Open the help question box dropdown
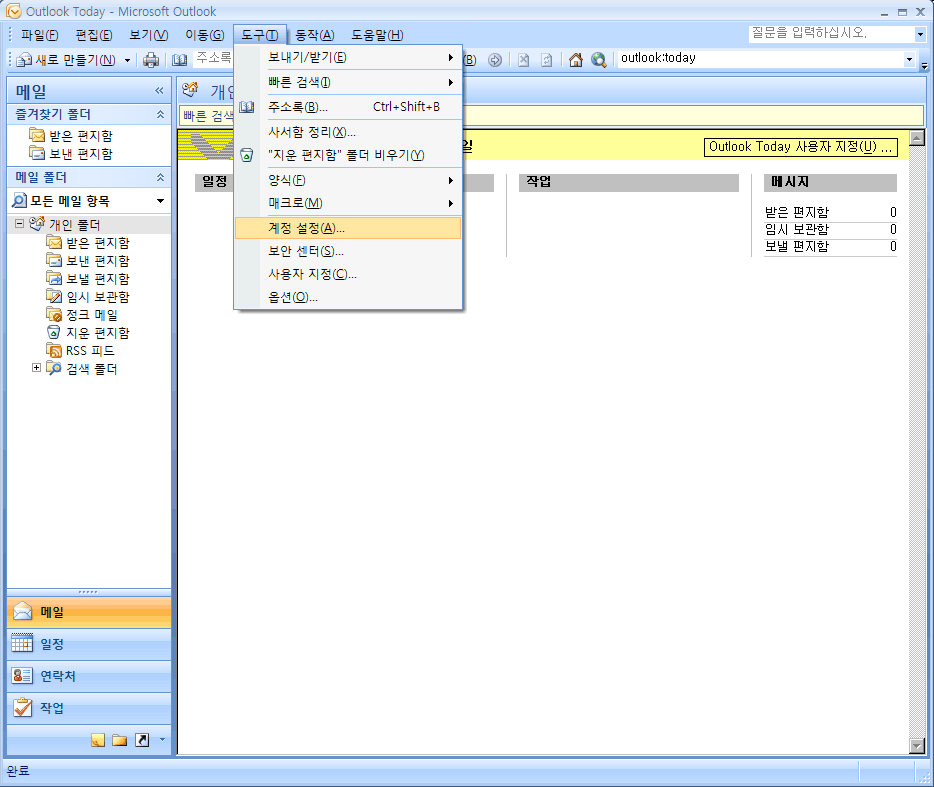Screen dimensions: 934x787 [x=920, y=35]
